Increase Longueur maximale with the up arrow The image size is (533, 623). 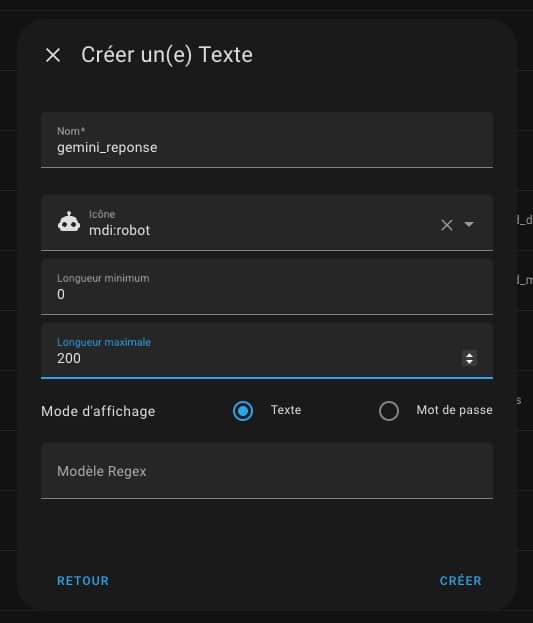(x=469, y=355)
